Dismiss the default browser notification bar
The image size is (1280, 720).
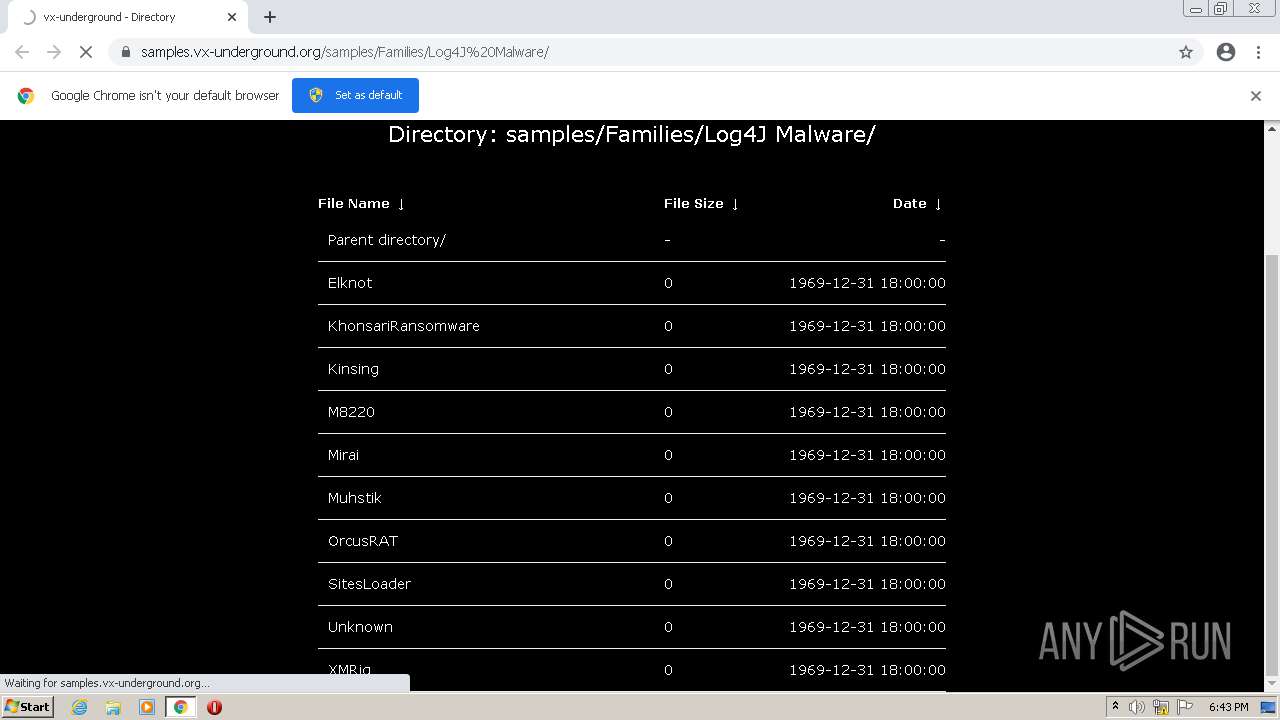click(x=1256, y=96)
